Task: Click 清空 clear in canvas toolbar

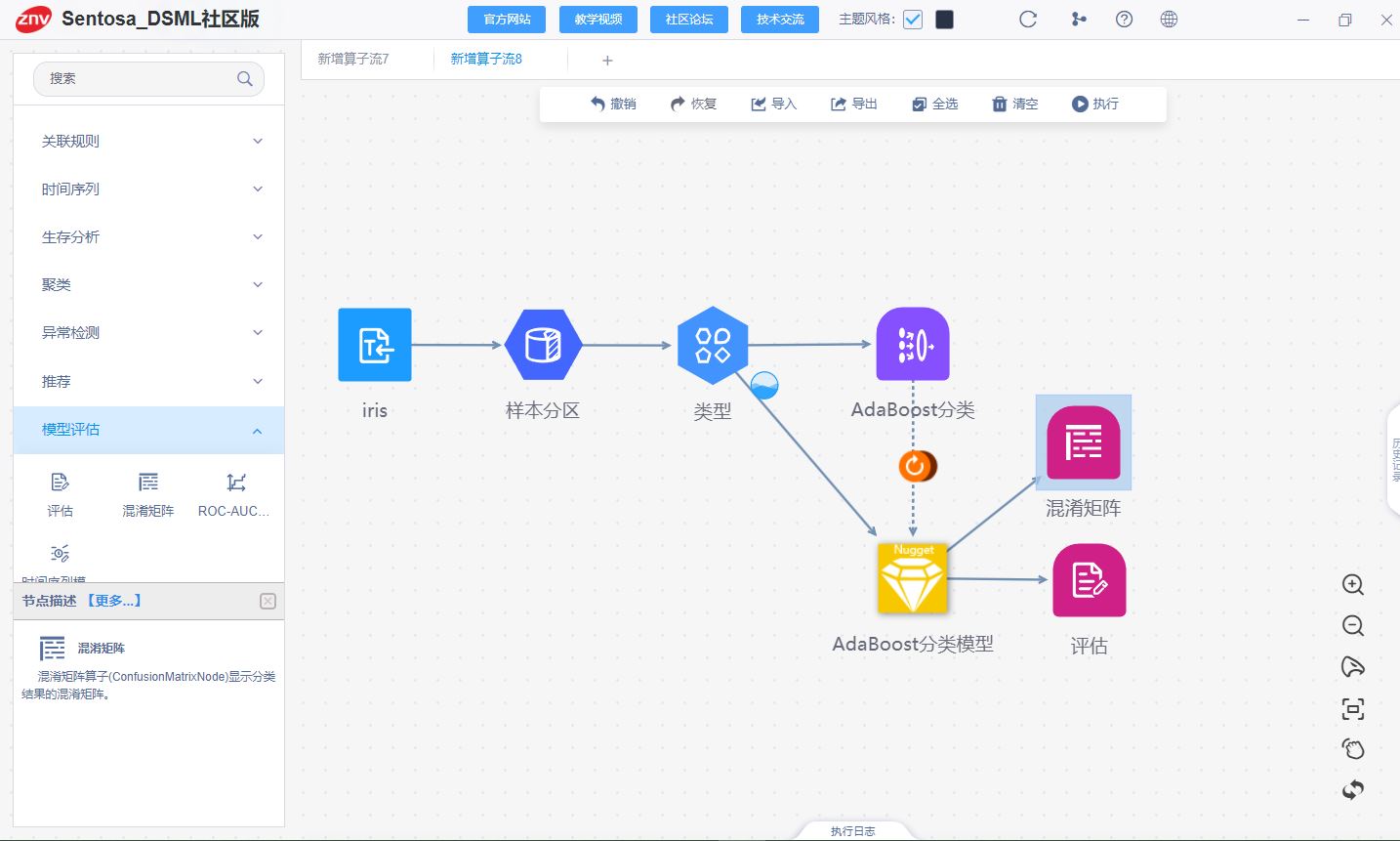Action: [1014, 105]
